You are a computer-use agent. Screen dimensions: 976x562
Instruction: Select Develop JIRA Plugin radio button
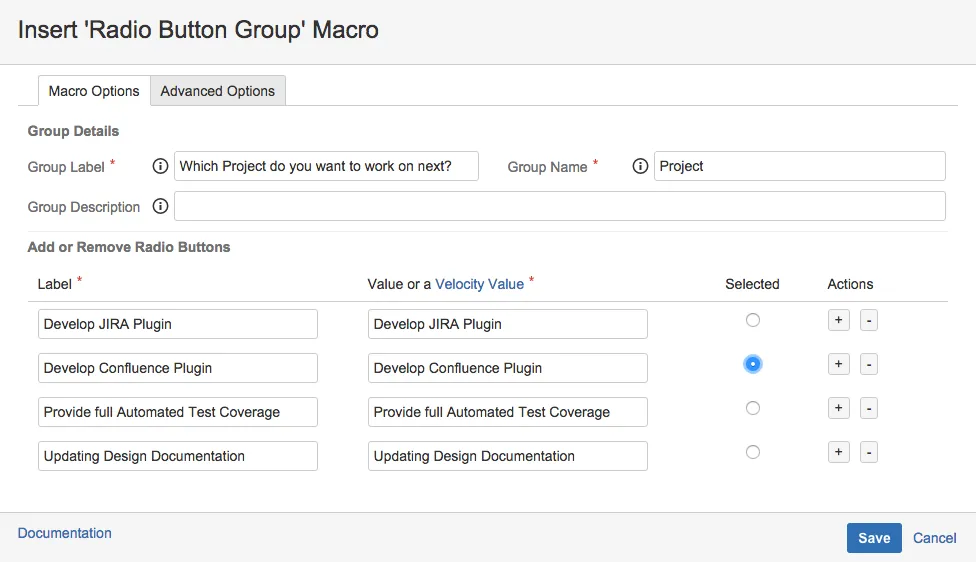(753, 320)
